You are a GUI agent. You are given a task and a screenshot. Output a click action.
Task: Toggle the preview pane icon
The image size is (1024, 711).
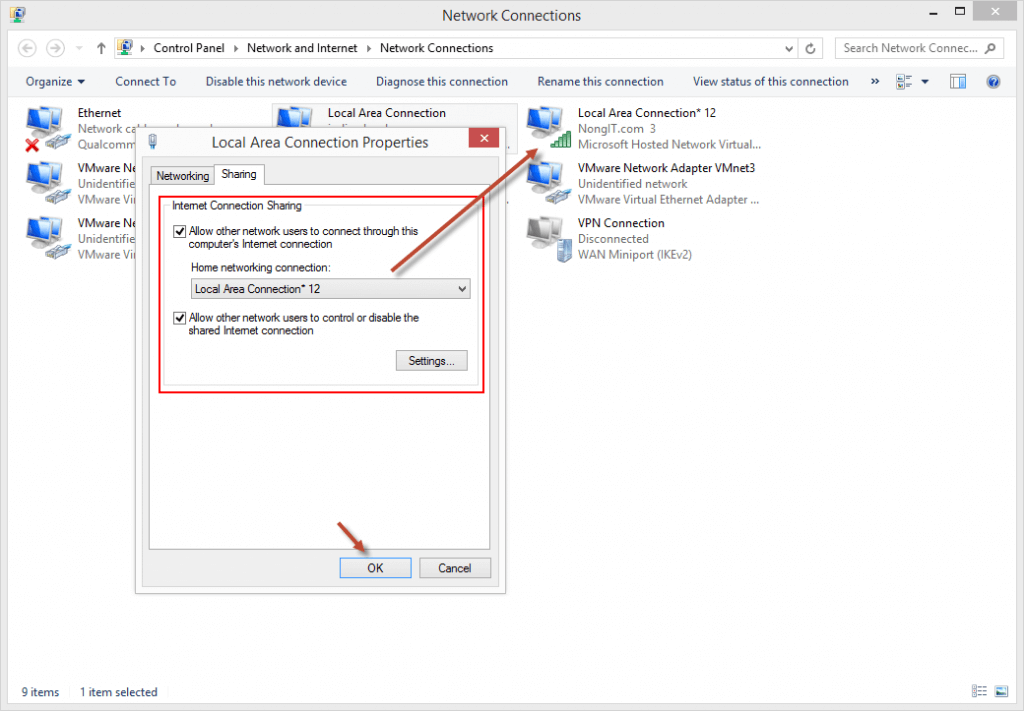(958, 81)
